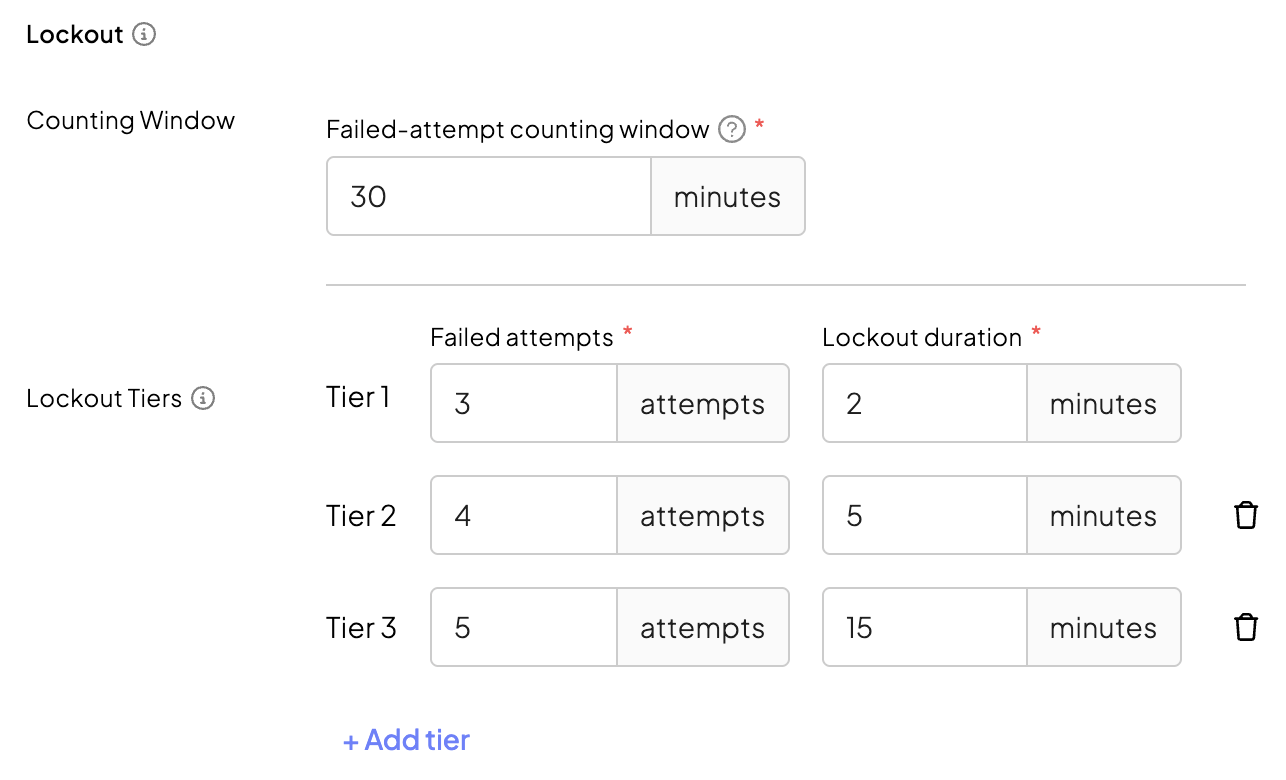The image size is (1286, 780).
Task: Click the counting window minutes unit
Action: (x=727, y=196)
